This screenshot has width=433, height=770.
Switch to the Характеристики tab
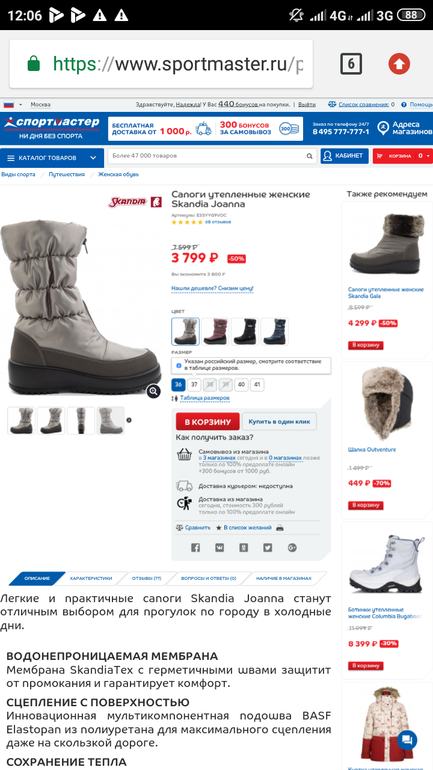[x=91, y=578]
